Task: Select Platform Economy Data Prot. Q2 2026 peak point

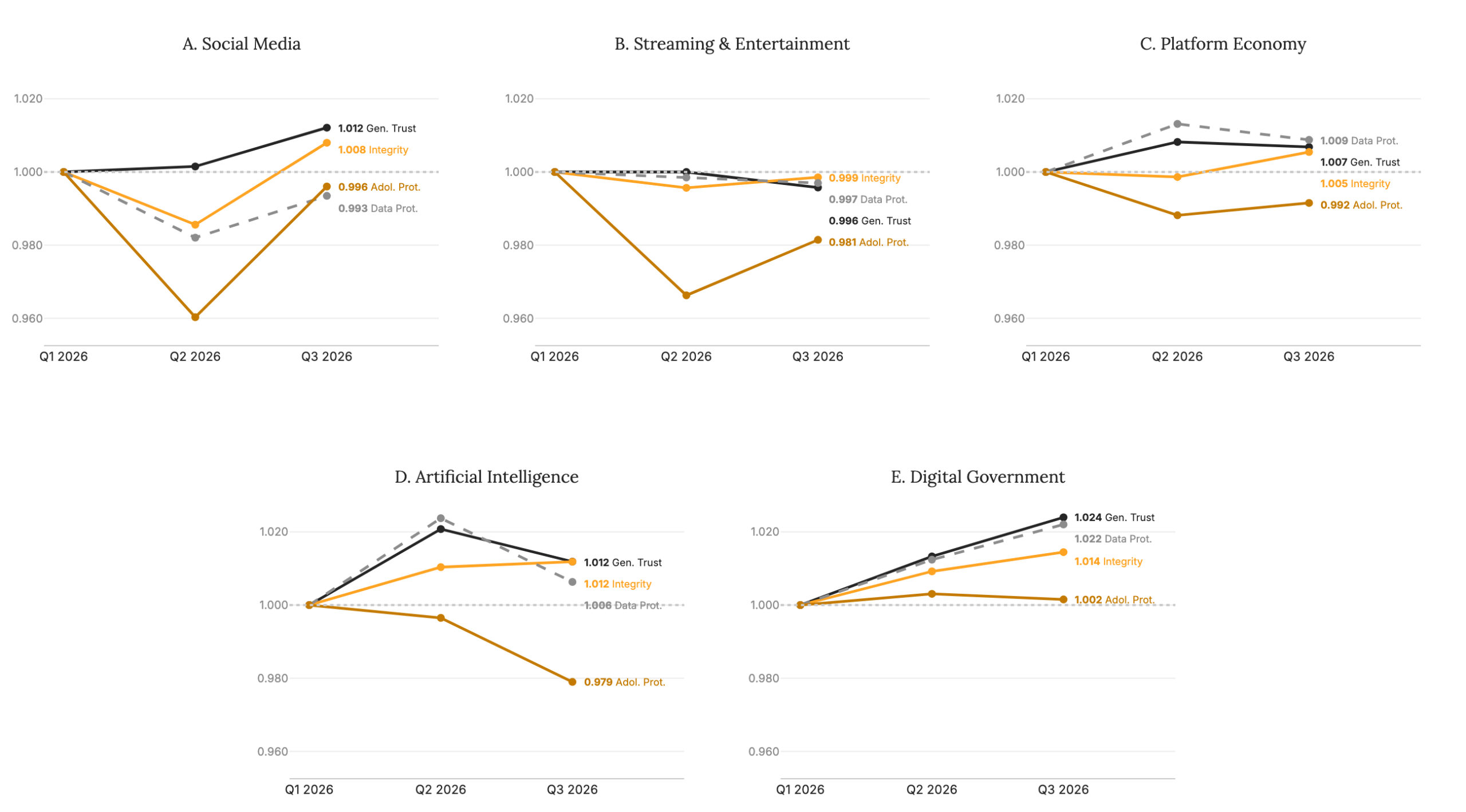Action: (x=1177, y=124)
